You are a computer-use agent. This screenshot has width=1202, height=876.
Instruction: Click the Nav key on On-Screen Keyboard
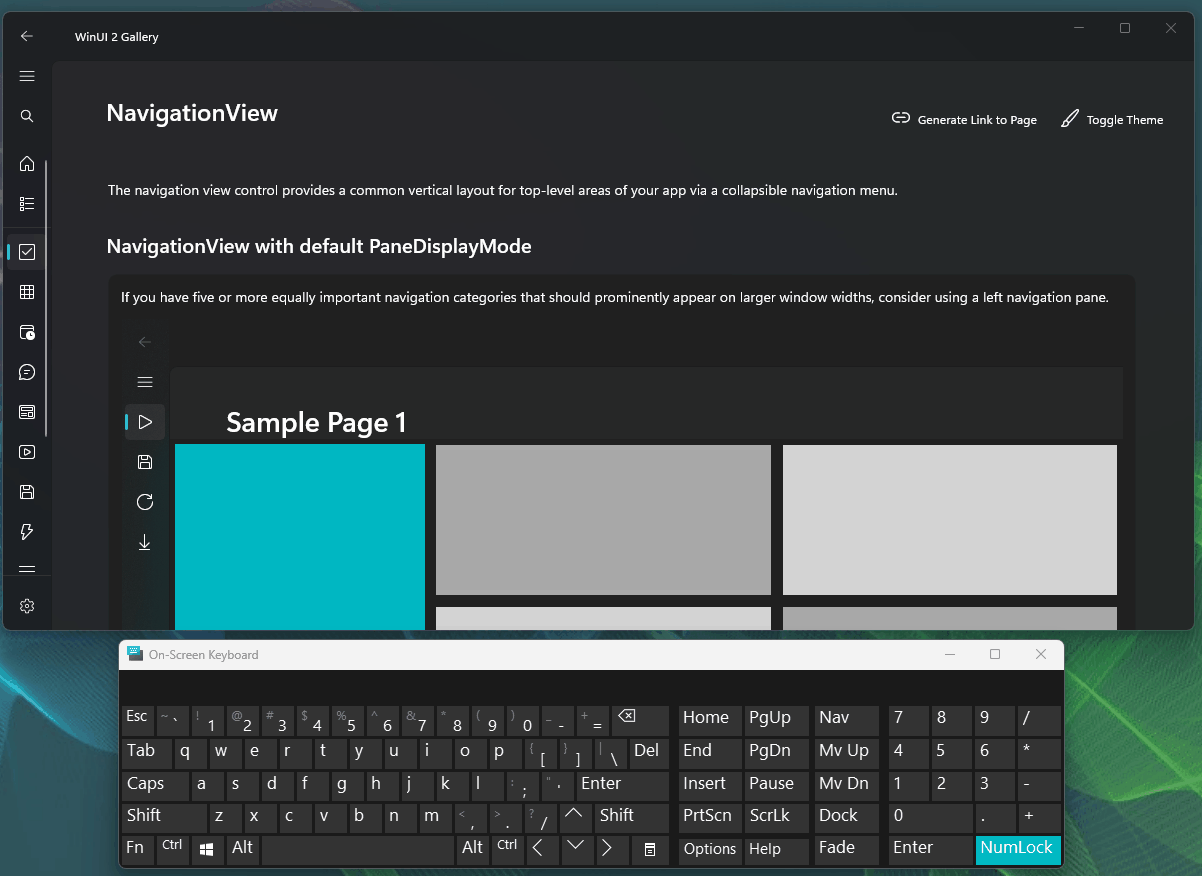tap(846, 720)
